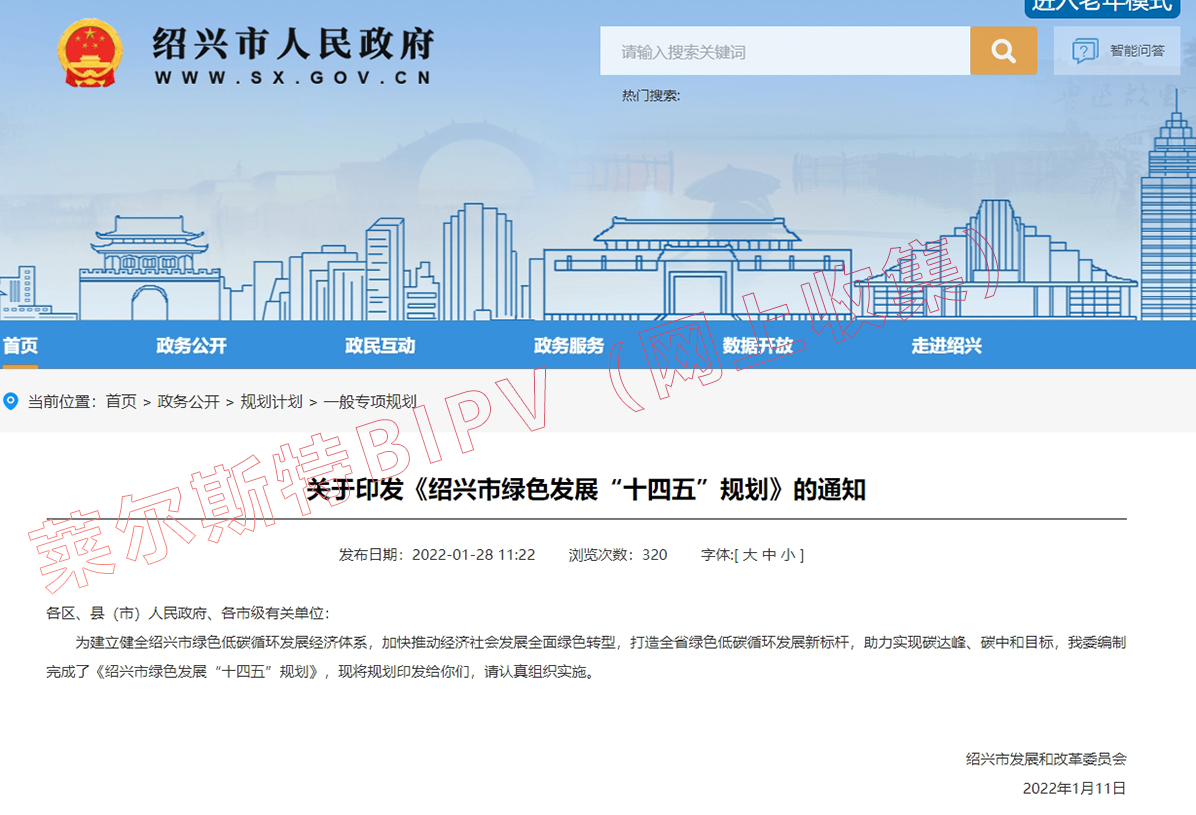Set font size to 小
Image resolution: width=1196 pixels, height=815 pixels.
click(x=788, y=555)
